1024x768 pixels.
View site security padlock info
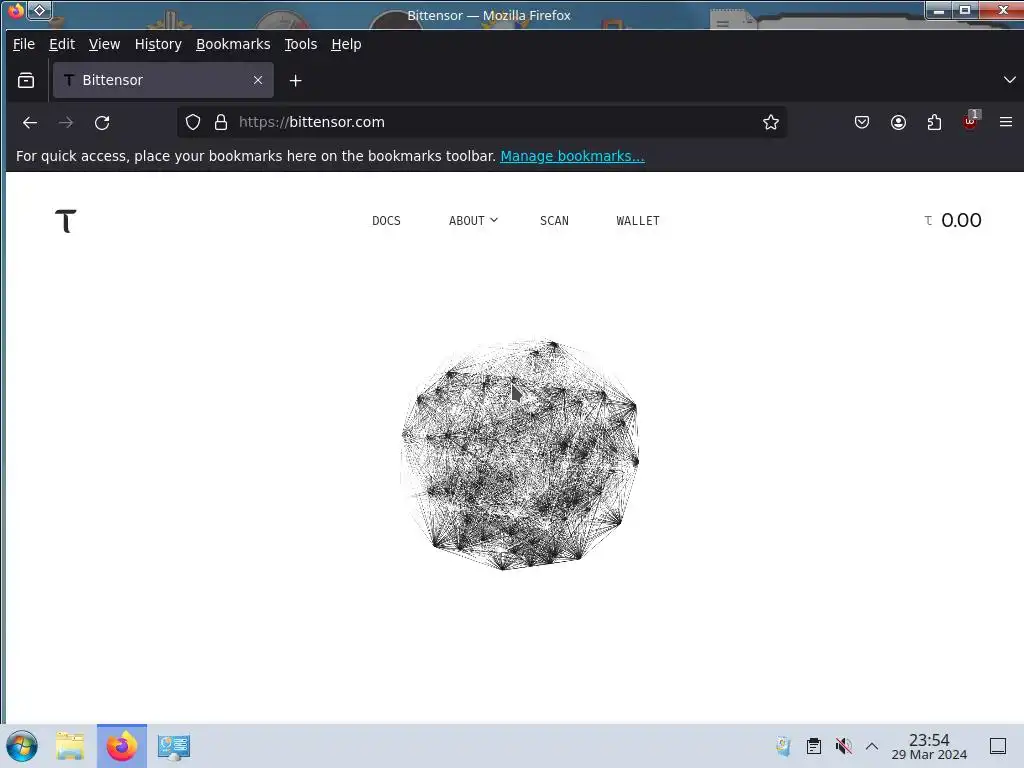221,122
